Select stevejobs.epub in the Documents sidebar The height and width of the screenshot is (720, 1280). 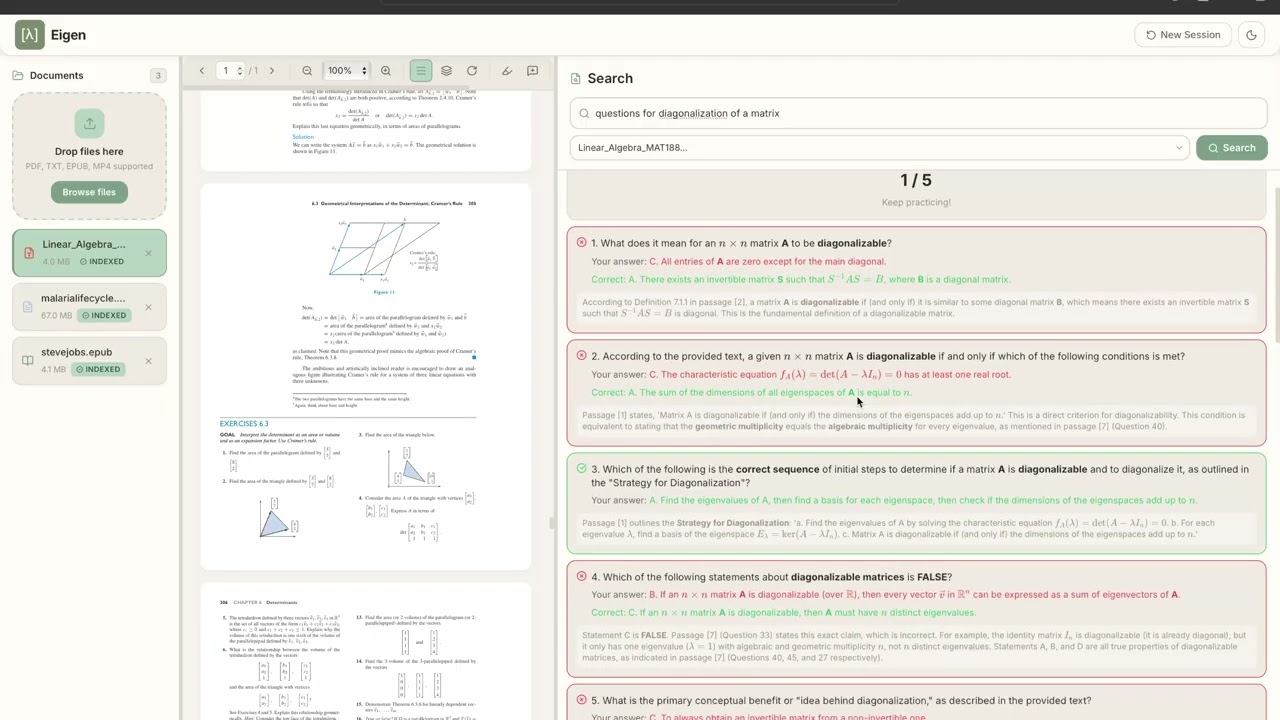[76, 352]
